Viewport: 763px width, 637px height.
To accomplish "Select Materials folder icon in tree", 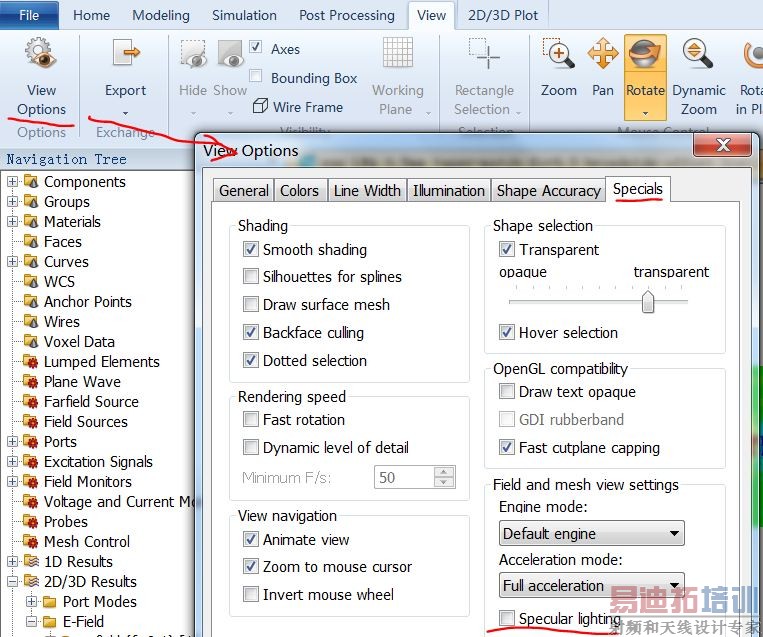I will (x=31, y=221).
